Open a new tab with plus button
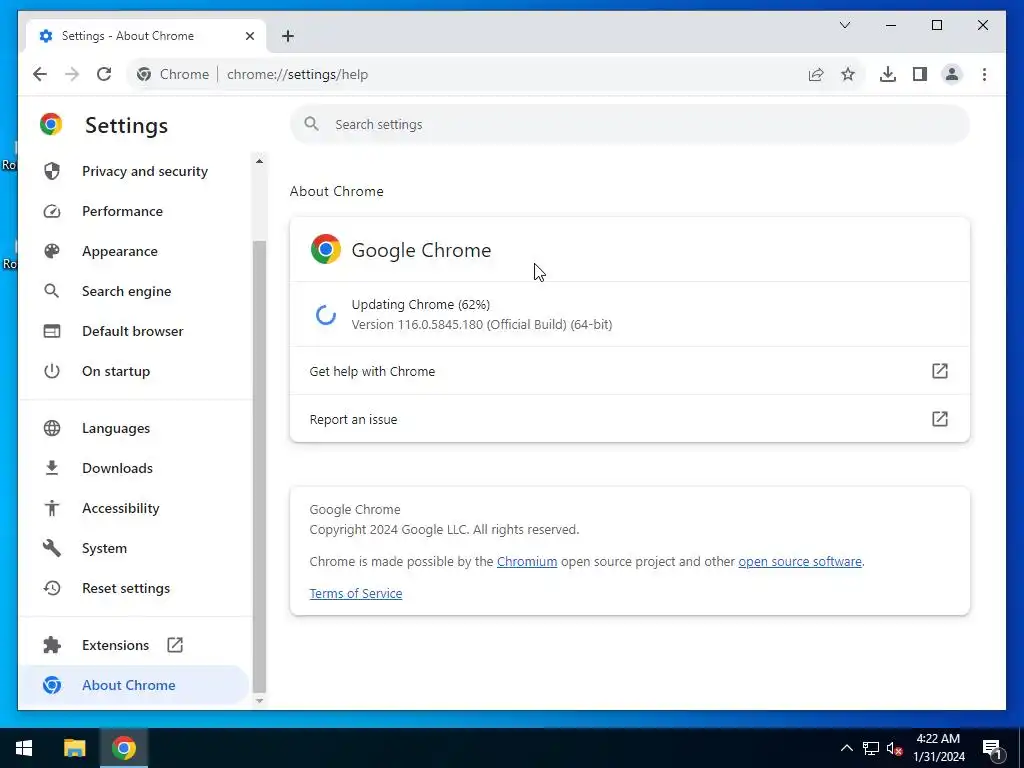The height and width of the screenshot is (768, 1024). tap(288, 36)
